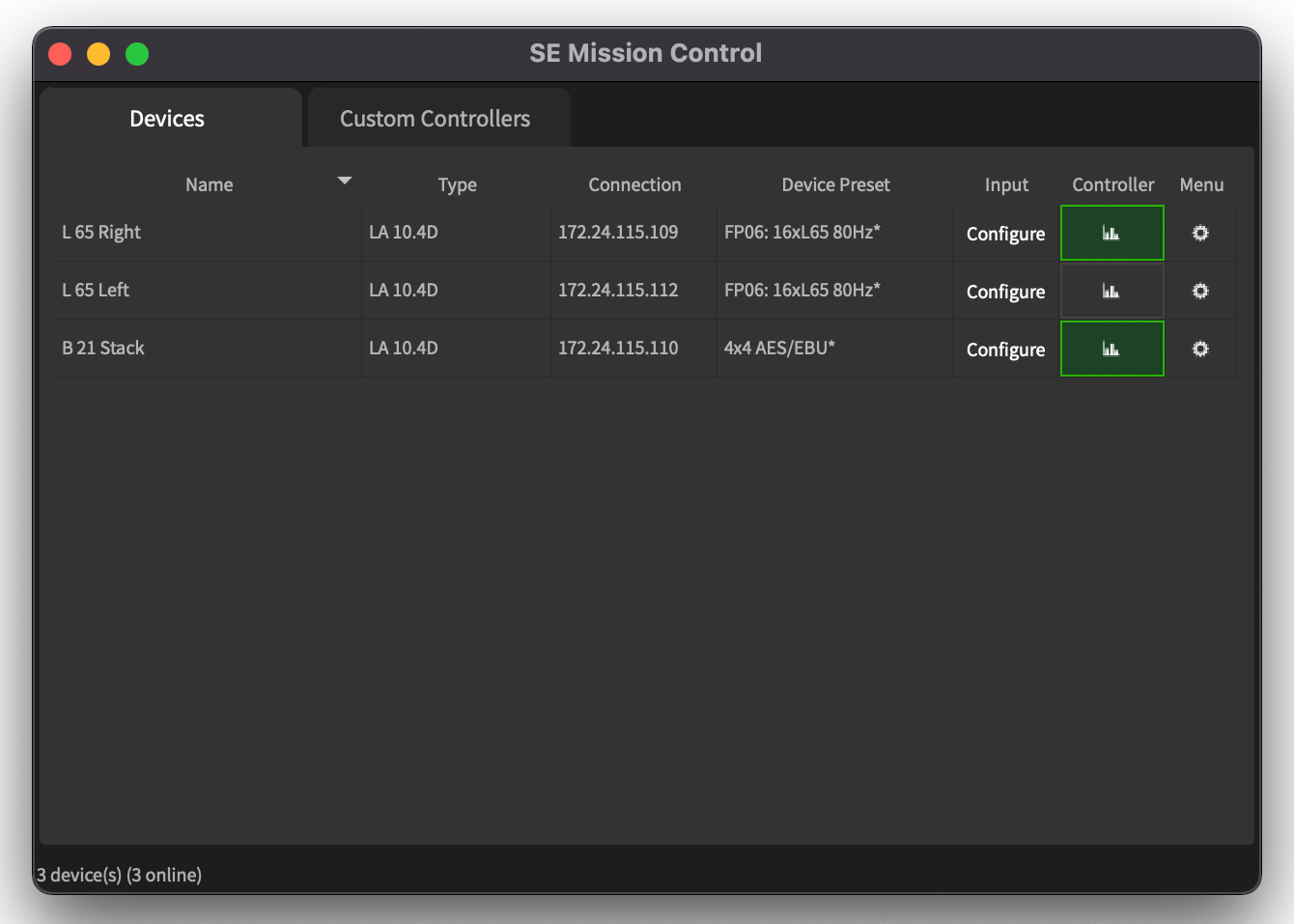
Task: Open the controller for B 21 Stack
Action: point(1111,349)
